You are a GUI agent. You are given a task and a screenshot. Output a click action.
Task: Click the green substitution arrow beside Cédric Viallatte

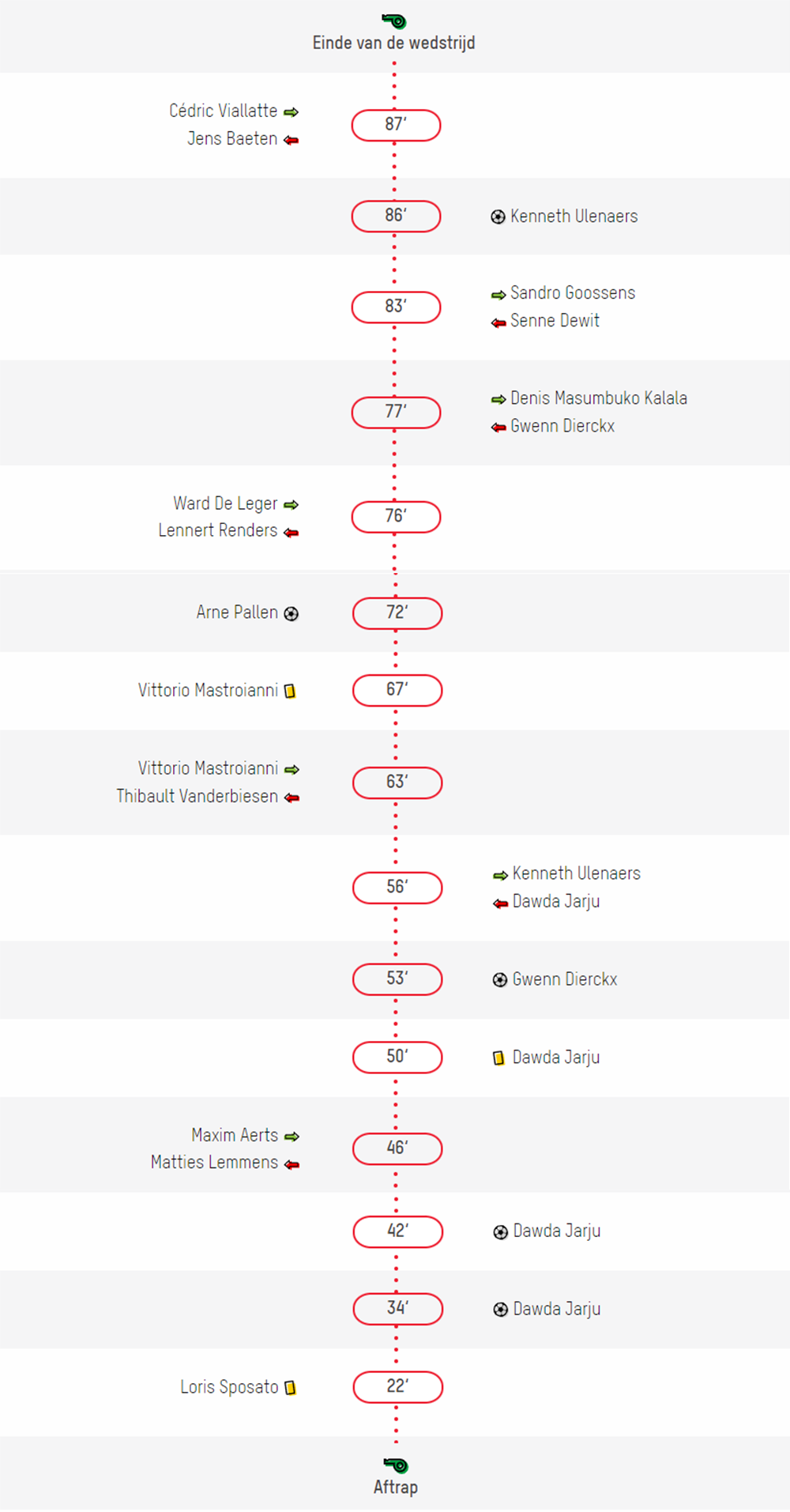click(x=292, y=112)
